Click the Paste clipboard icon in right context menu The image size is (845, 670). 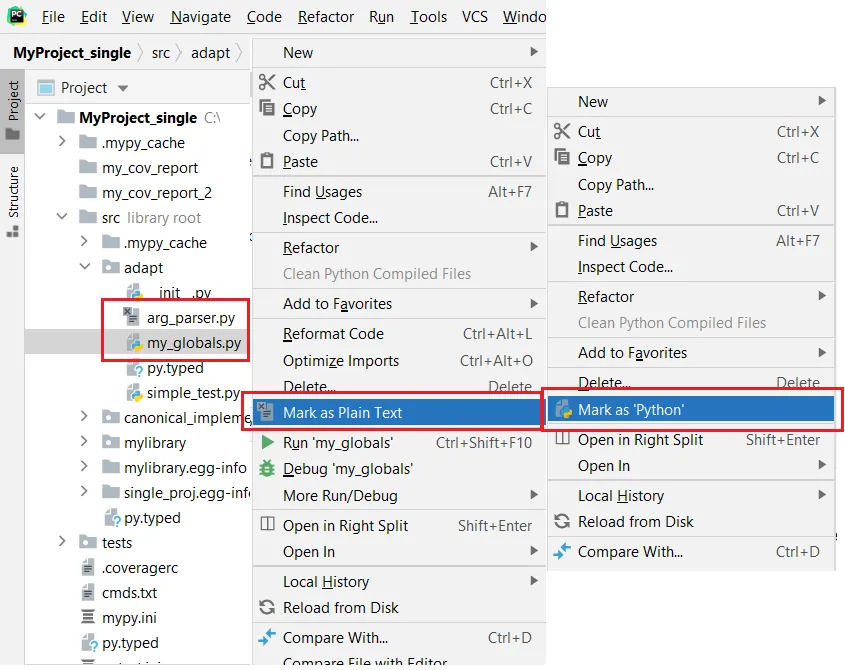[562, 209]
